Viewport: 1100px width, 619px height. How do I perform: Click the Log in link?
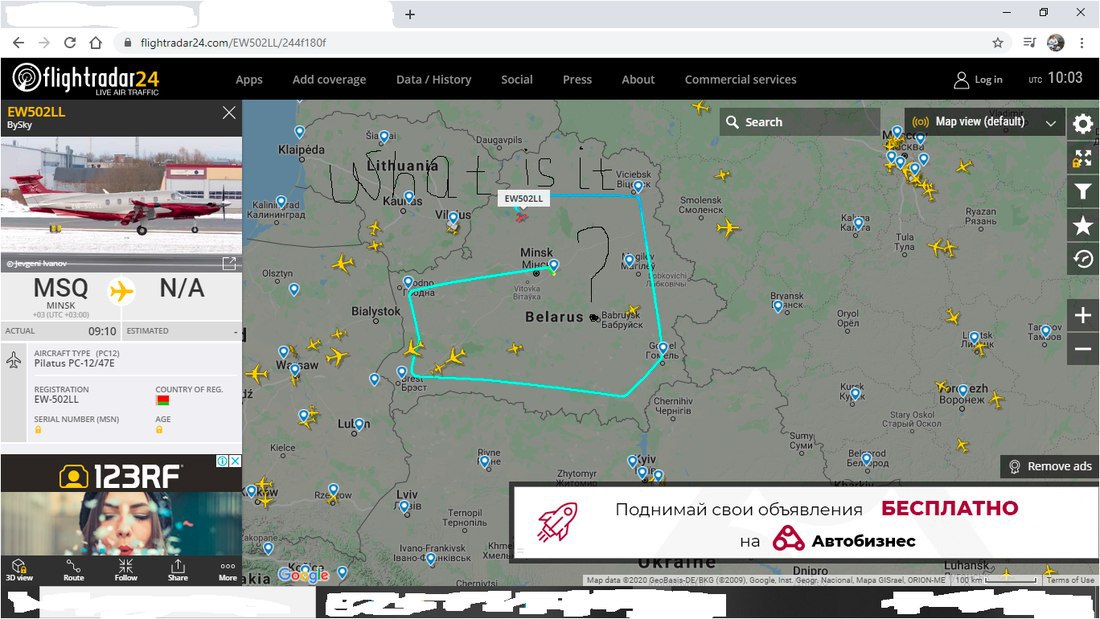pos(988,80)
